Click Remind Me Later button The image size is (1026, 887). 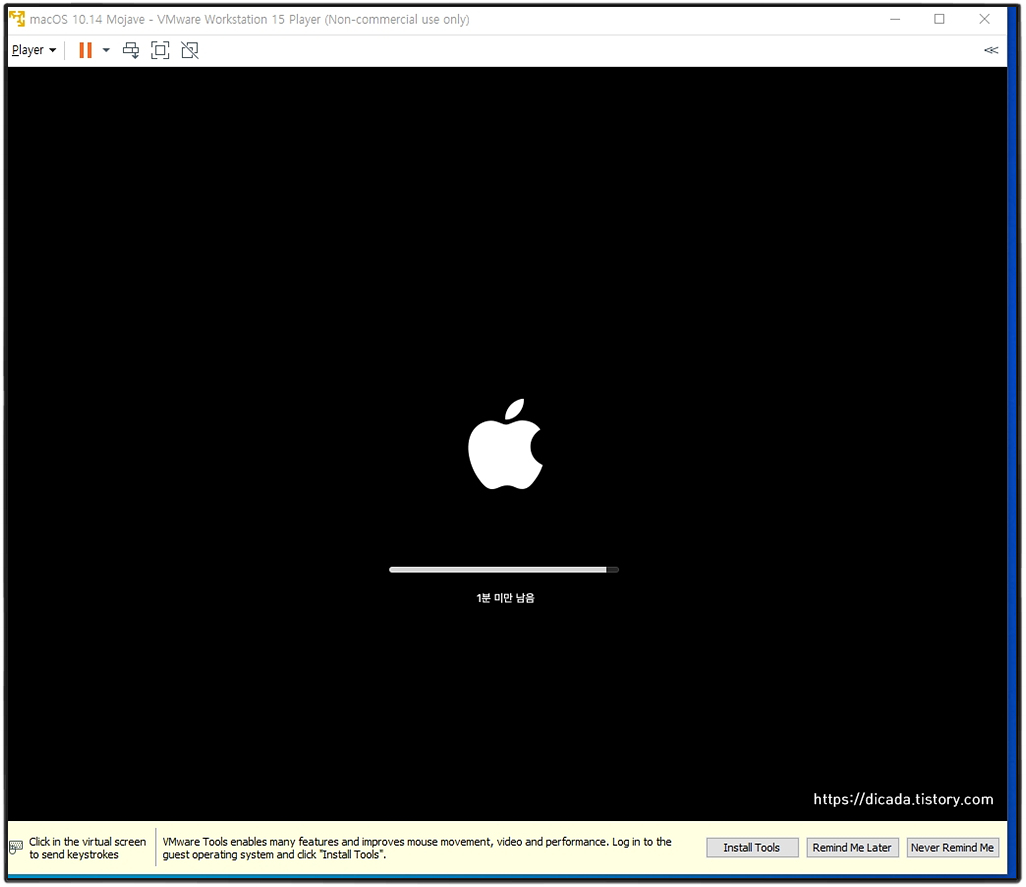[852, 847]
